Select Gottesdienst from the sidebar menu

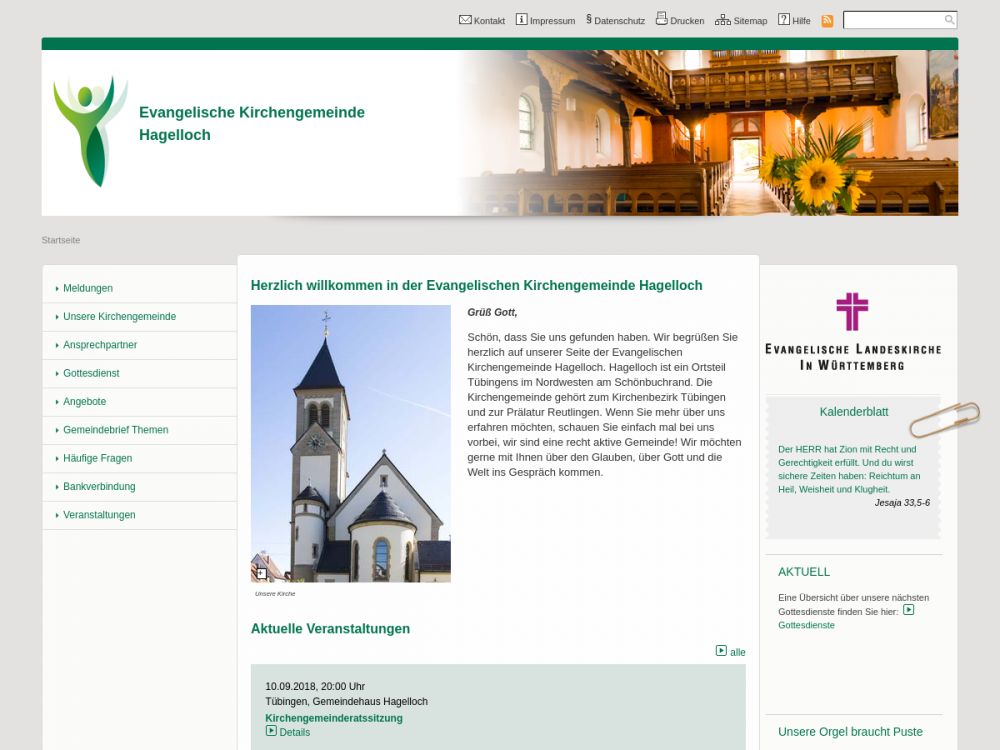(91, 373)
